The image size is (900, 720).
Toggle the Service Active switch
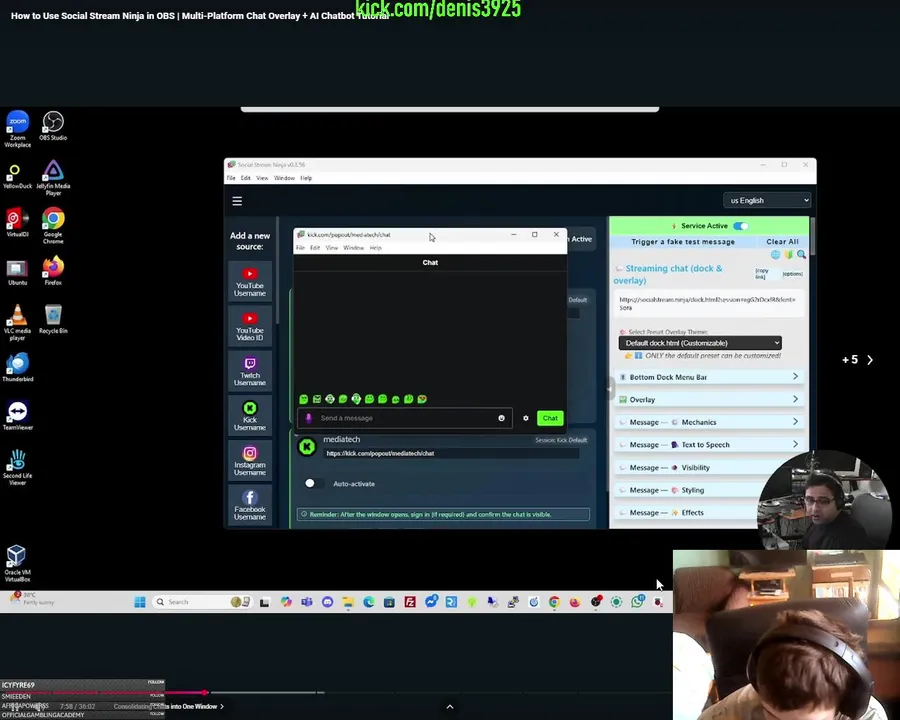tap(740, 226)
